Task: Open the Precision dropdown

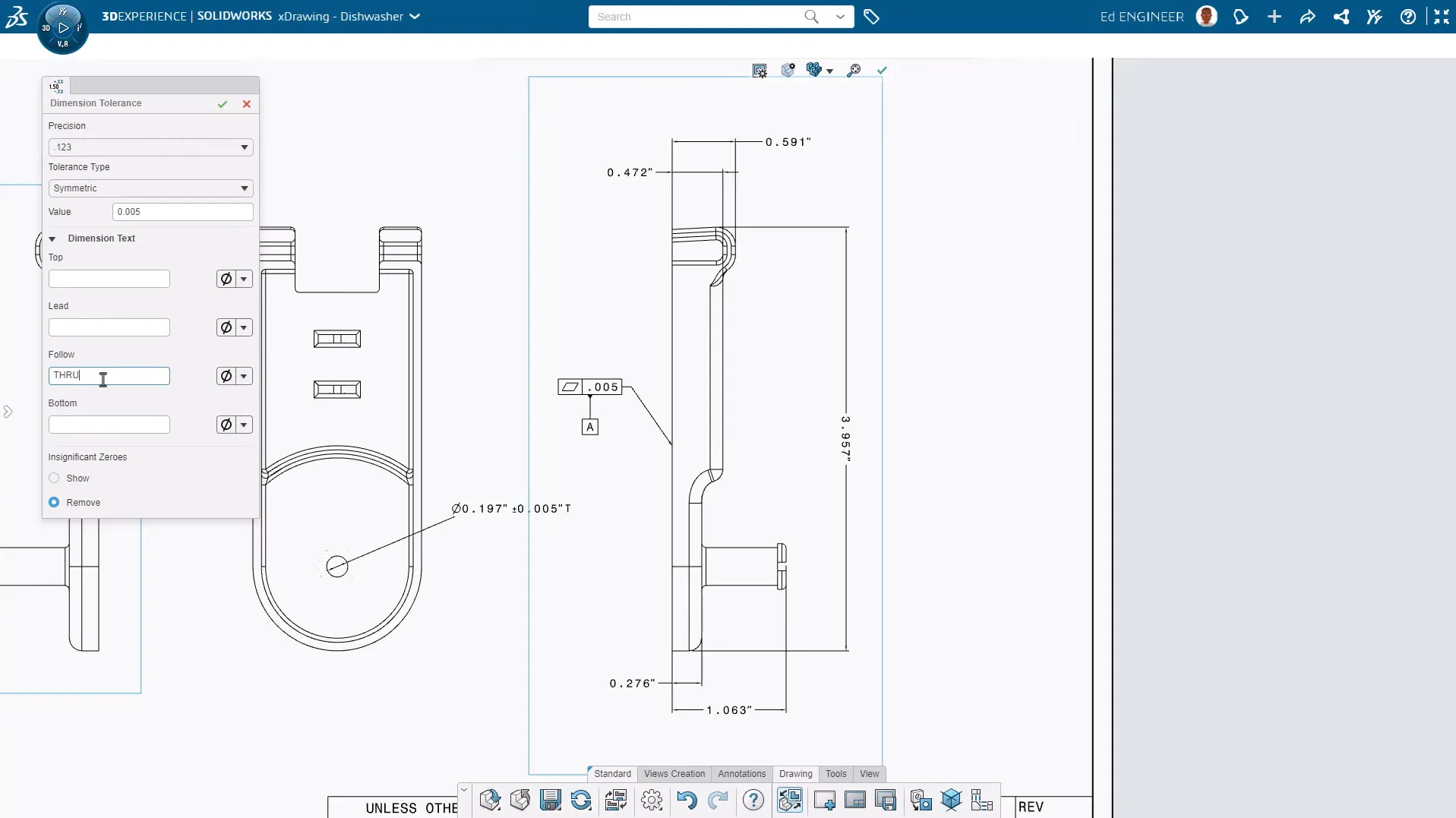Action: pos(150,147)
